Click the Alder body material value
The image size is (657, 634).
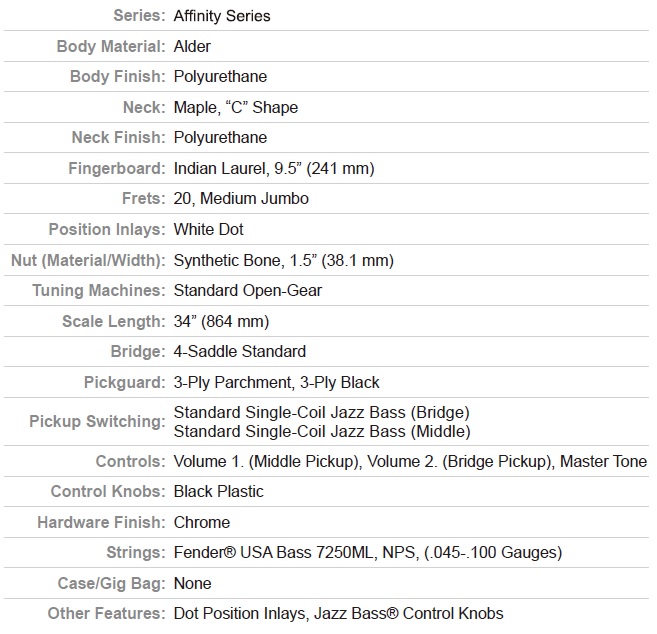point(192,46)
